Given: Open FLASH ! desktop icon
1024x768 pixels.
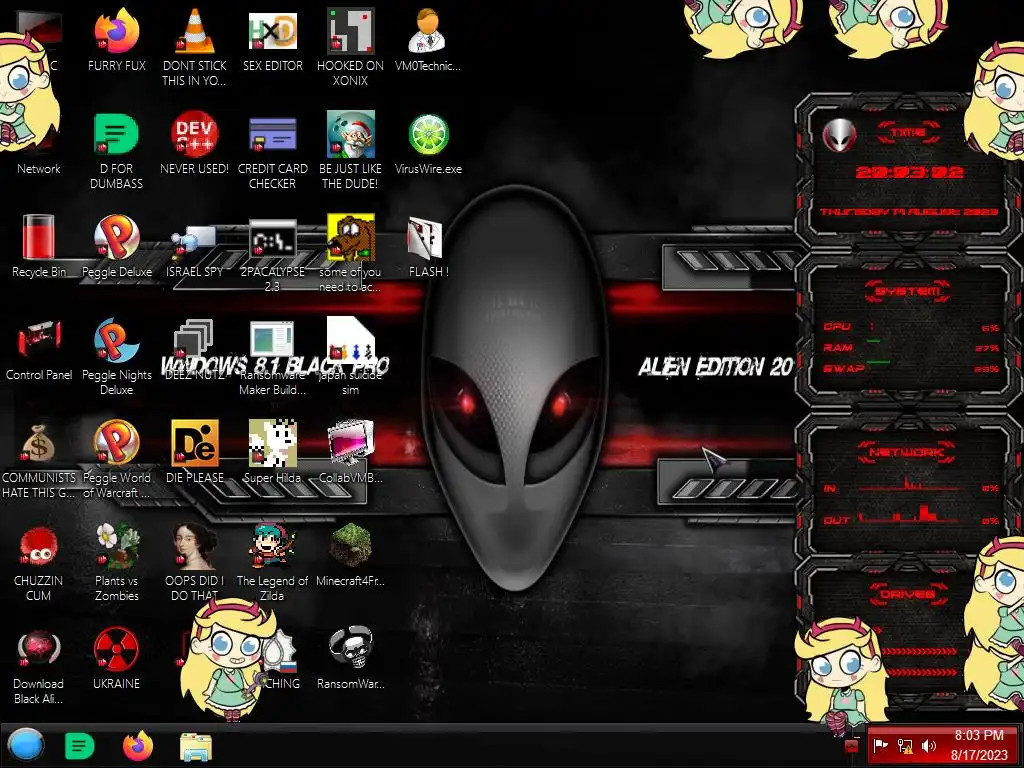Looking at the screenshot, I should (425, 237).
